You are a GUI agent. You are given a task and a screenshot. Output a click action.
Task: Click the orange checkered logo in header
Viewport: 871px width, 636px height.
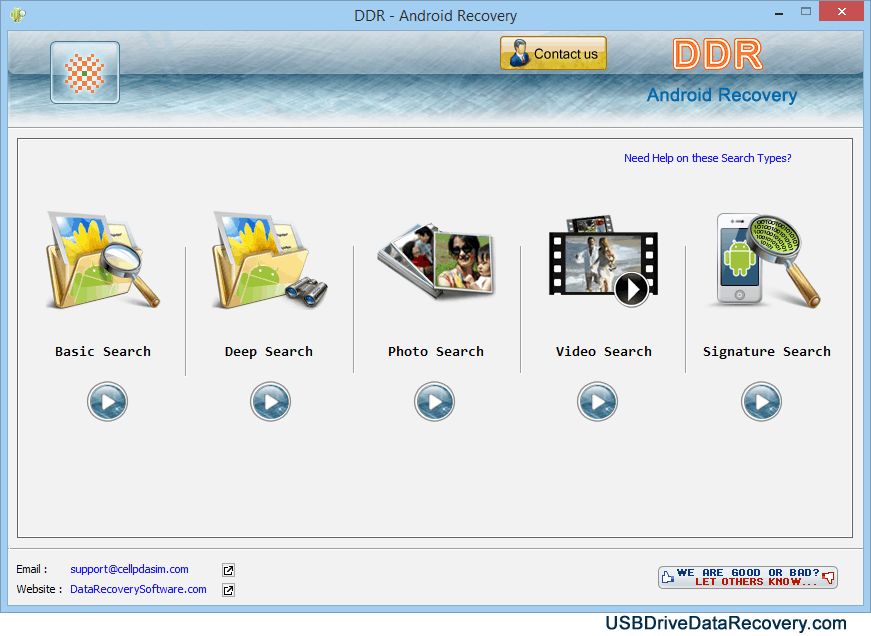(x=85, y=73)
